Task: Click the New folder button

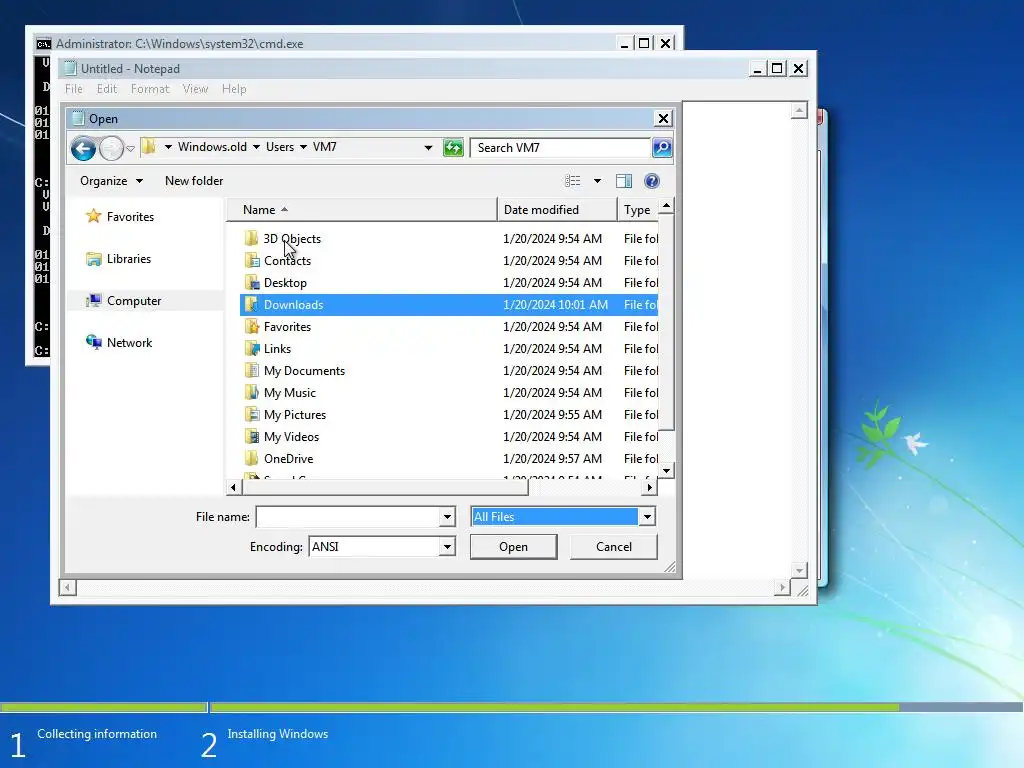Action: [194, 181]
